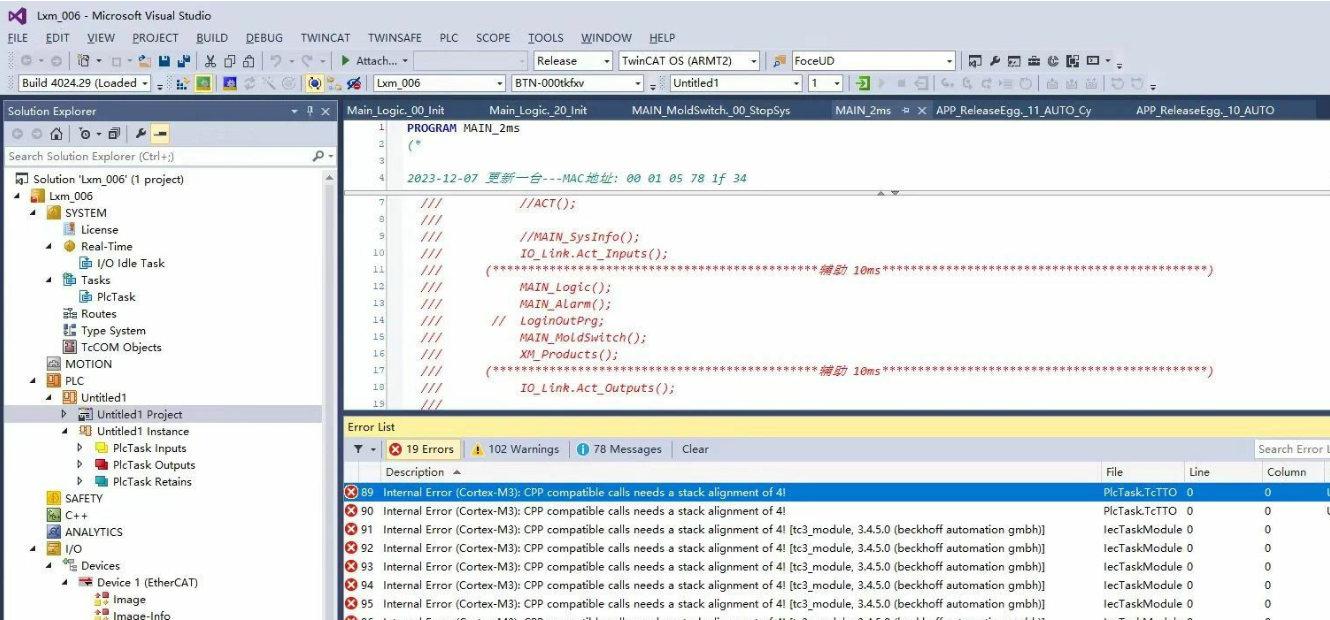Click the Solution Explorer Home icon
The image size is (1330, 620).
click(x=56, y=133)
